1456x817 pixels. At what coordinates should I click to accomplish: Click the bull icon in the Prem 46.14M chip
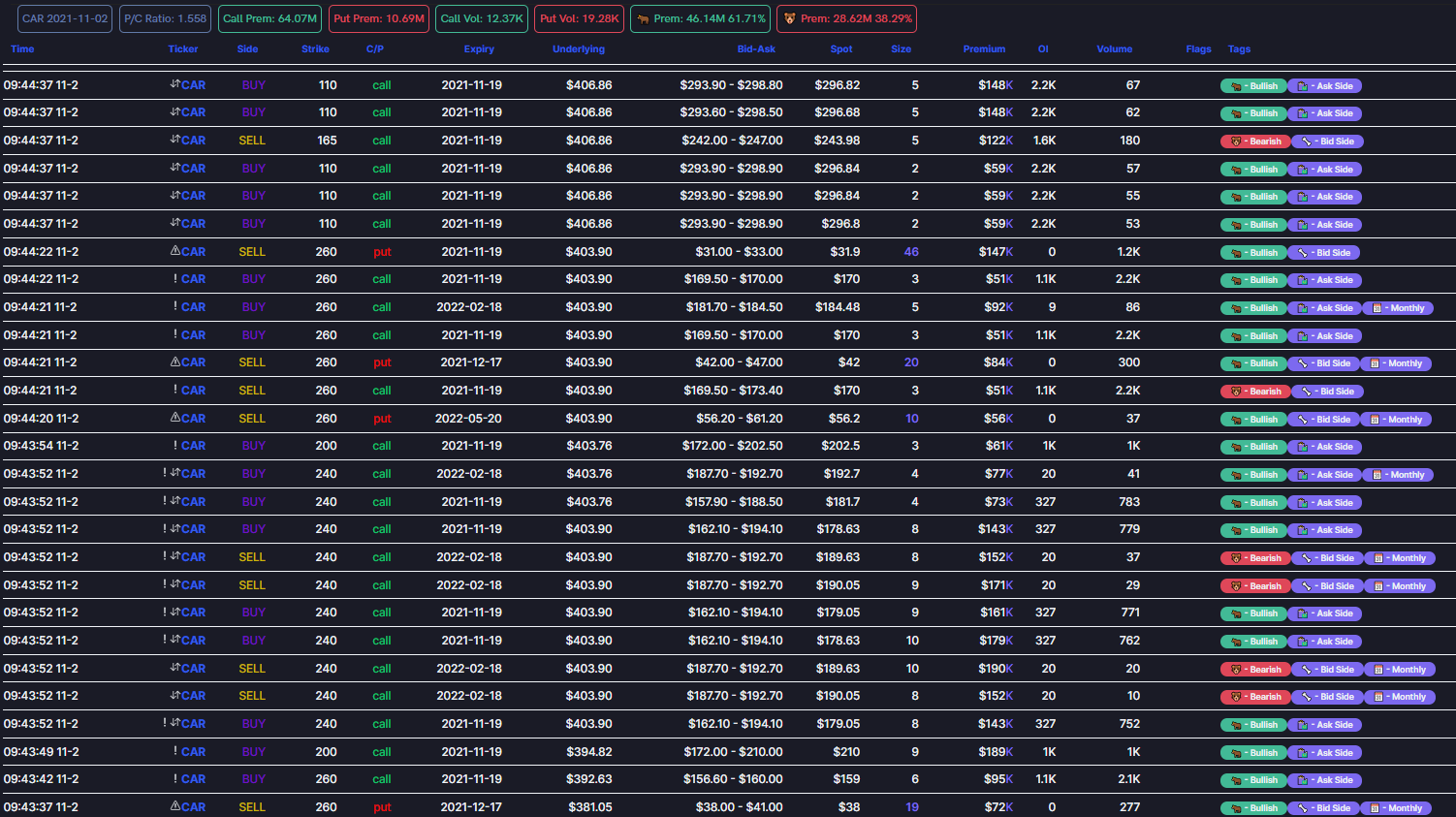tap(643, 19)
